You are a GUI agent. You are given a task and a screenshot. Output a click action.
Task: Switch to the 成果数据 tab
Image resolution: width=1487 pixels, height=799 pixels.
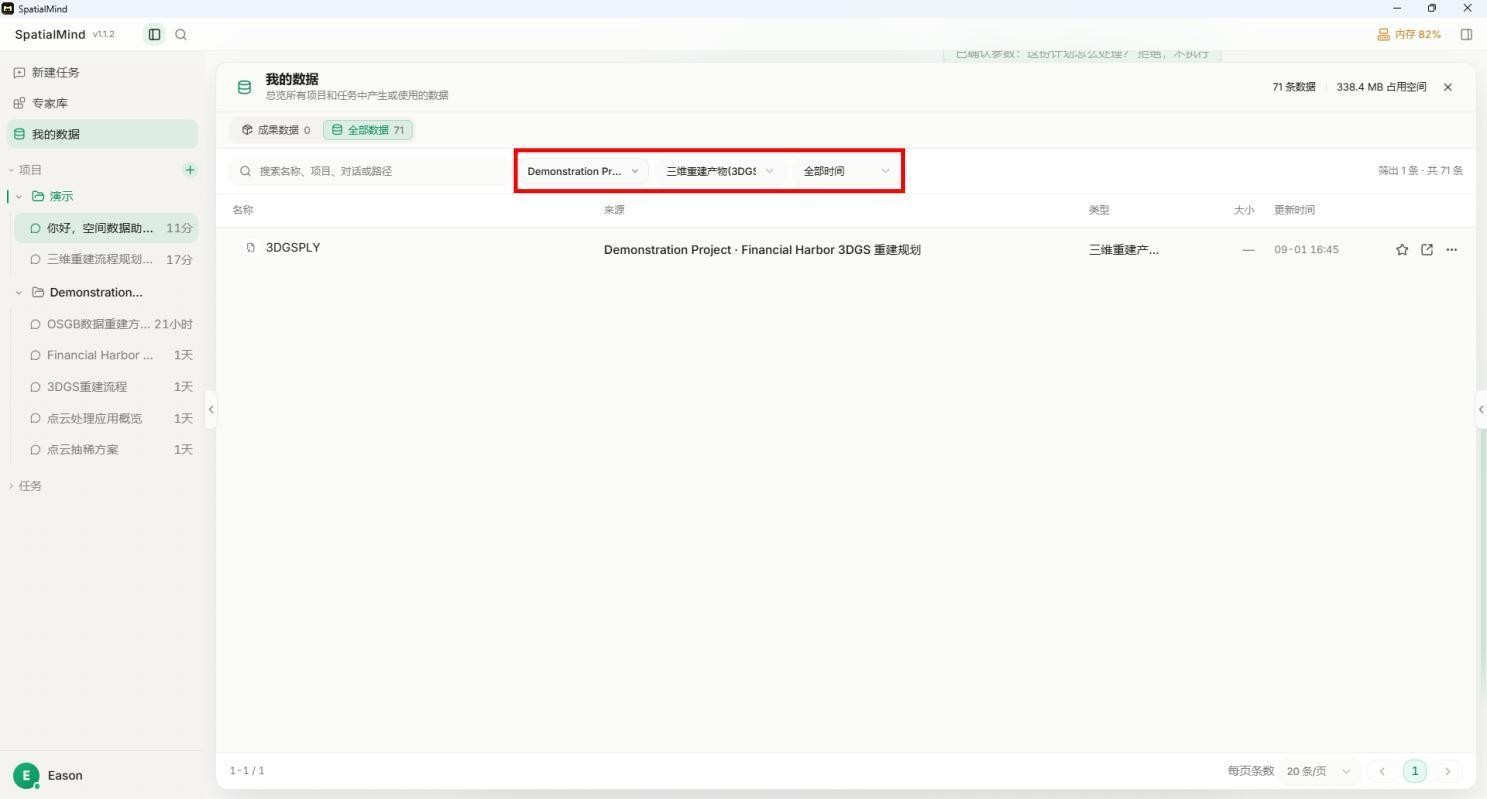tap(276, 130)
